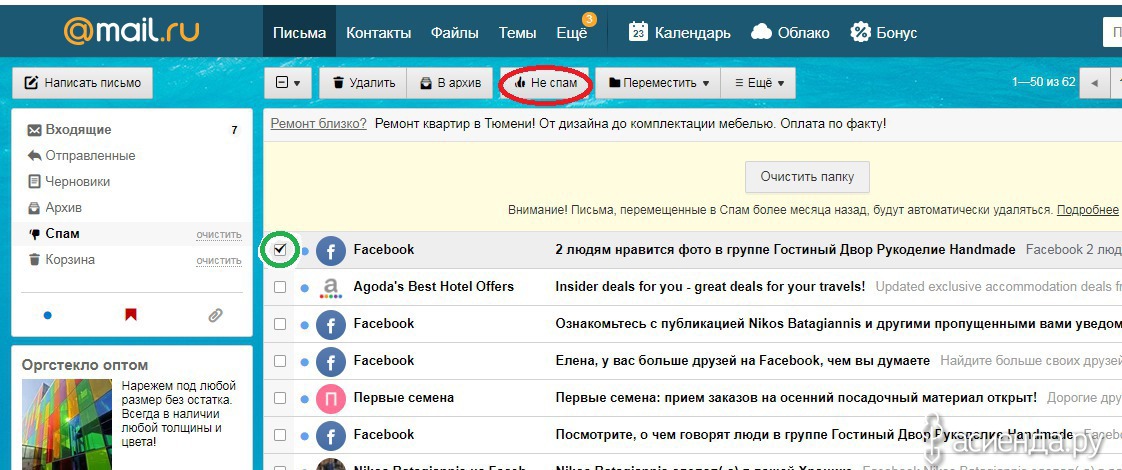Viewport: 1122px width, 470px height.
Task: Toggle unread dot on Agoda email
Action: [x=304, y=288]
